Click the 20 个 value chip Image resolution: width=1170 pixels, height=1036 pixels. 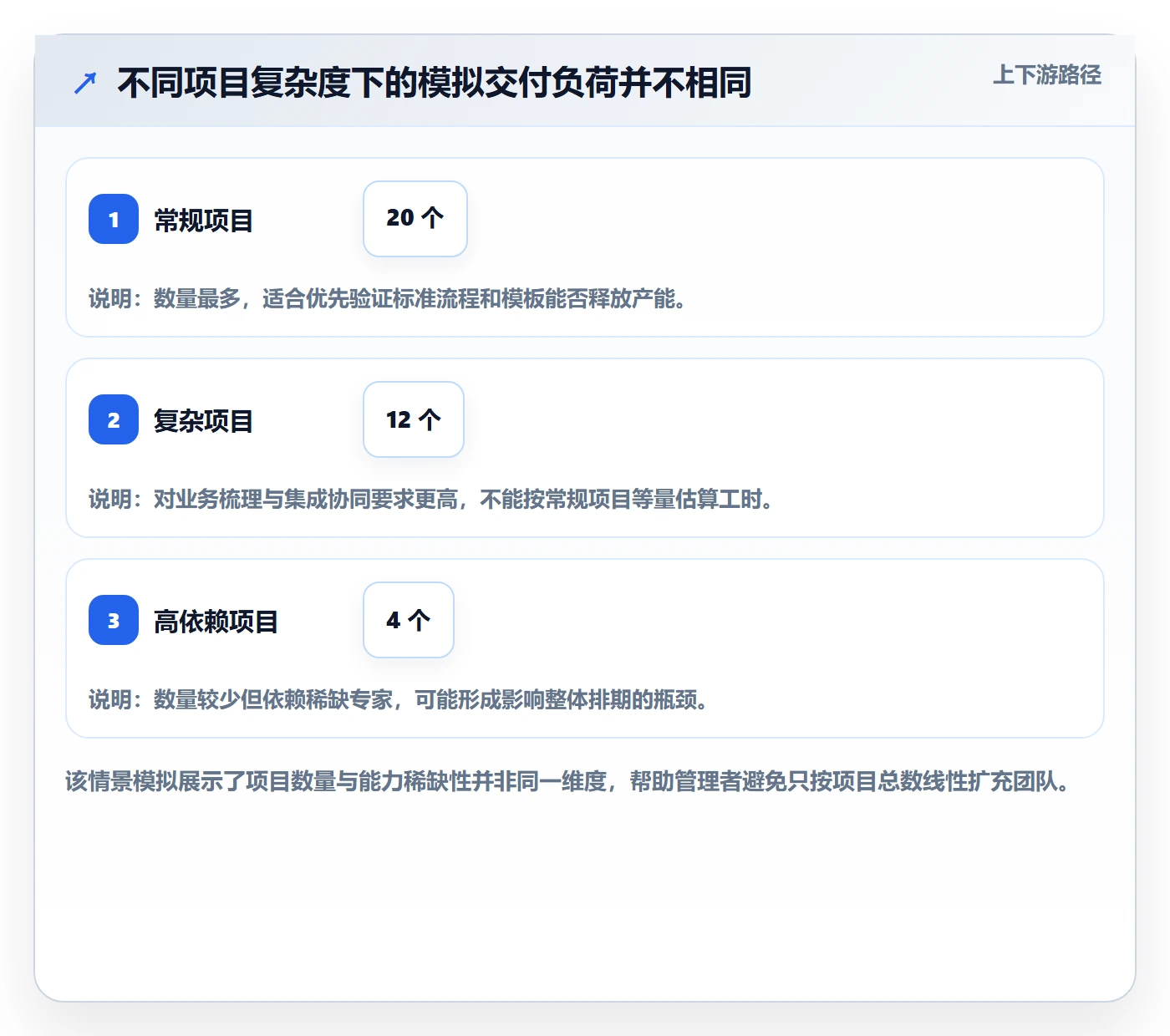click(x=415, y=219)
